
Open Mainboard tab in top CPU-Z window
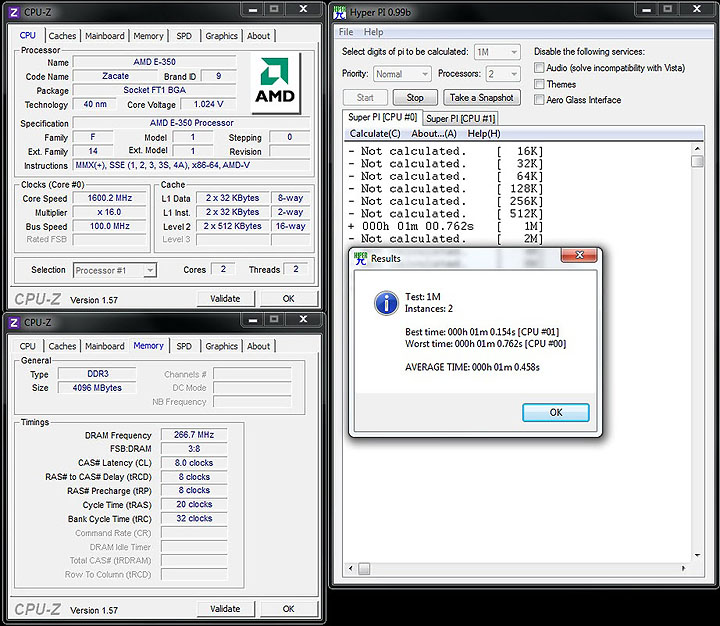coord(105,36)
